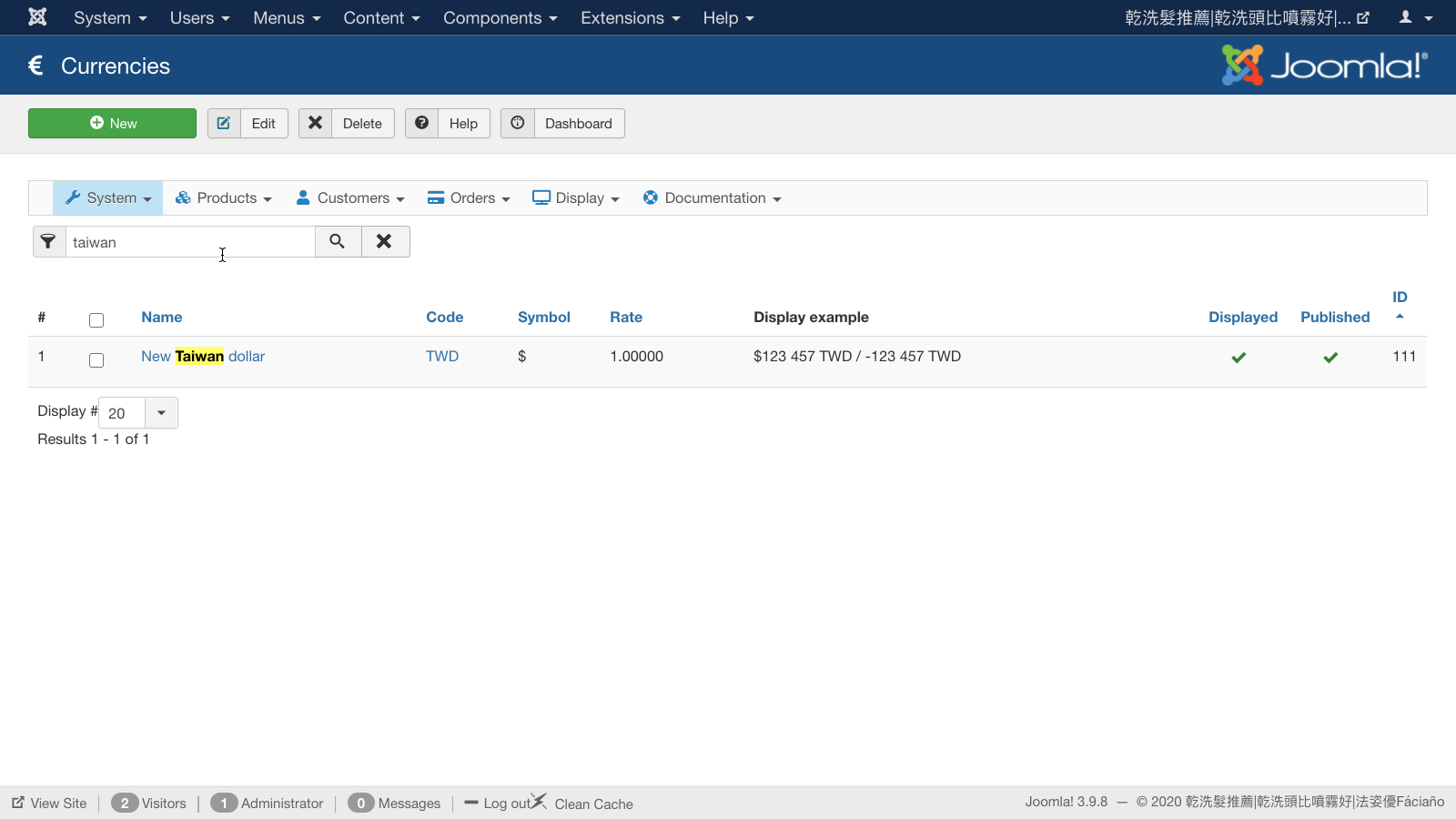Click the Joomla logo icon in the top bar
Image resolution: width=1456 pixels, height=819 pixels.
pos(37,17)
